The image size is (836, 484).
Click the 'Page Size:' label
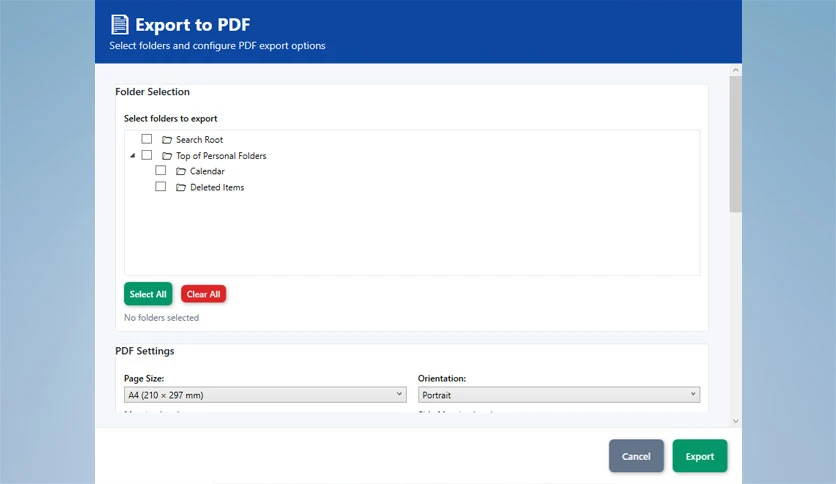pyautogui.click(x=144, y=378)
